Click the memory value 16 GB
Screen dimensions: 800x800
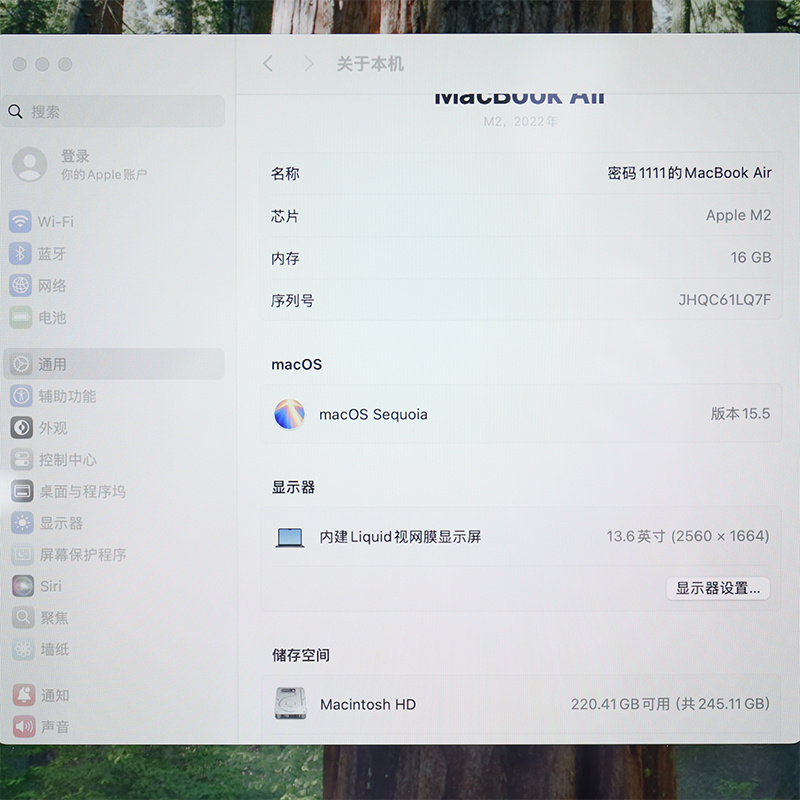751,257
